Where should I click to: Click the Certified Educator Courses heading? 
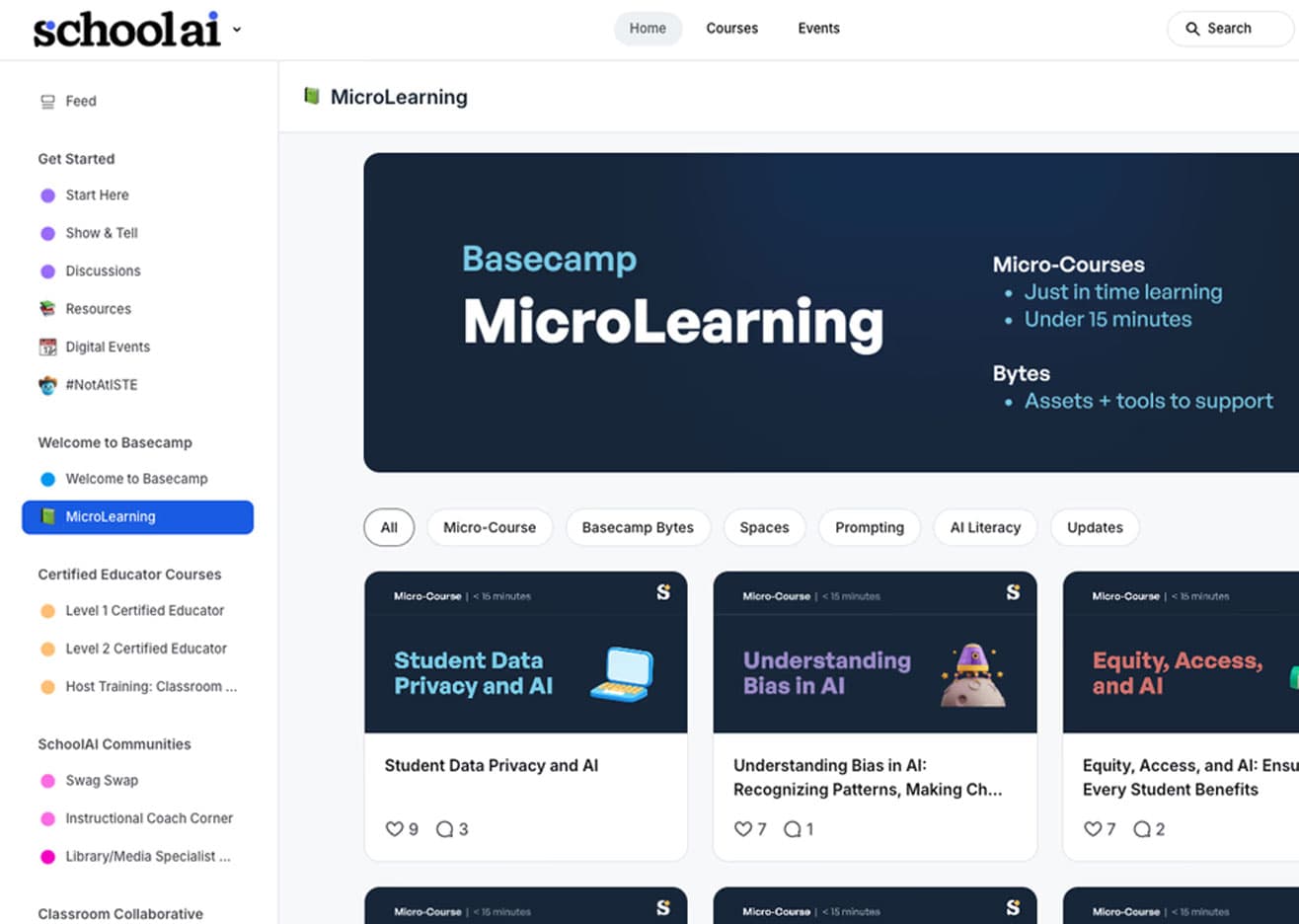coord(129,575)
